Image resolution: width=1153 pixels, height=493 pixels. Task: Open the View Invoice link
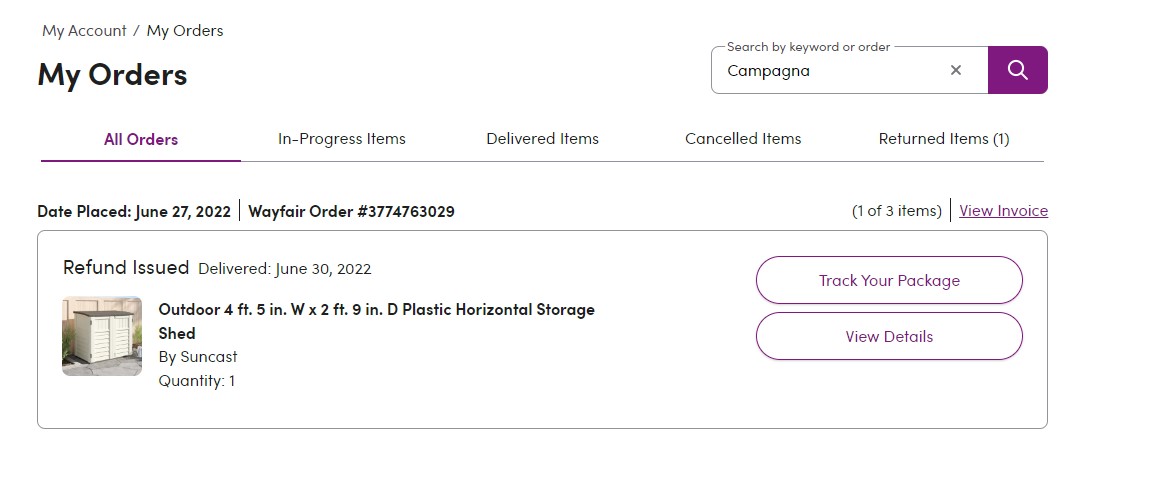1003,210
